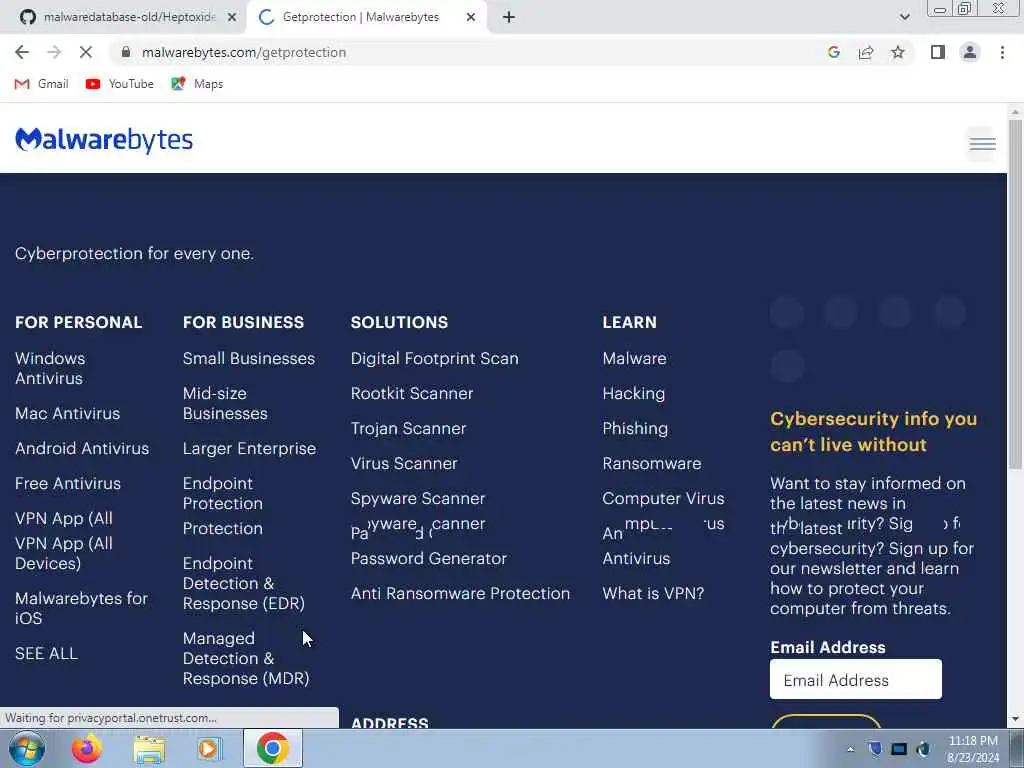Close the malwaredatabase-old GitHub tab
Viewport: 1024px width, 768px height.
(x=232, y=18)
